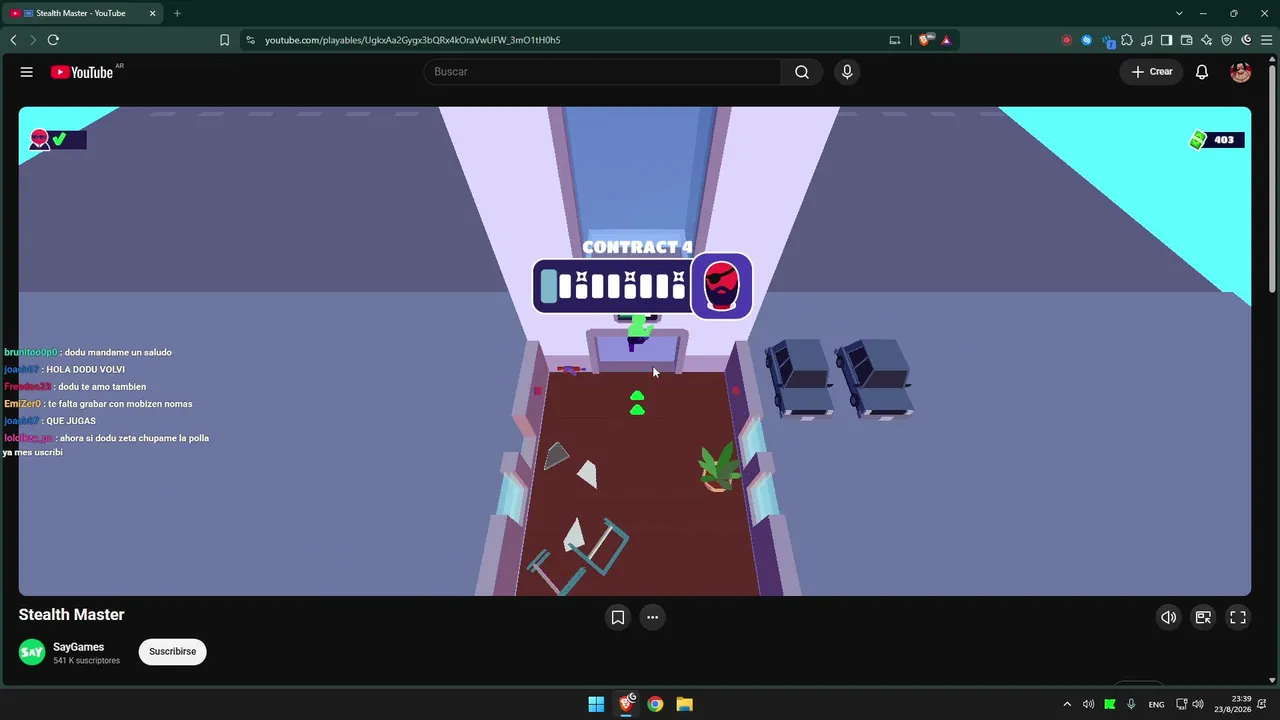Switch the playable to miniplayer view
1280x720 pixels.
(x=1203, y=617)
